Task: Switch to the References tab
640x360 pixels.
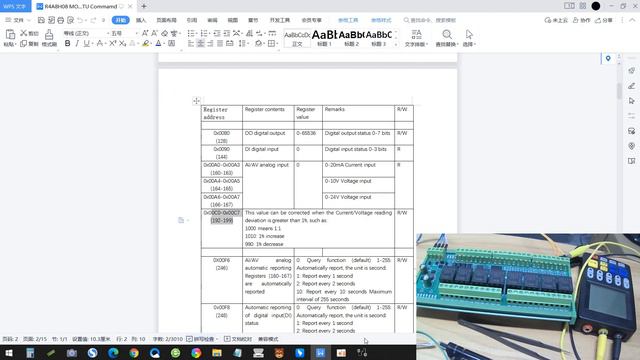Action: (192, 20)
